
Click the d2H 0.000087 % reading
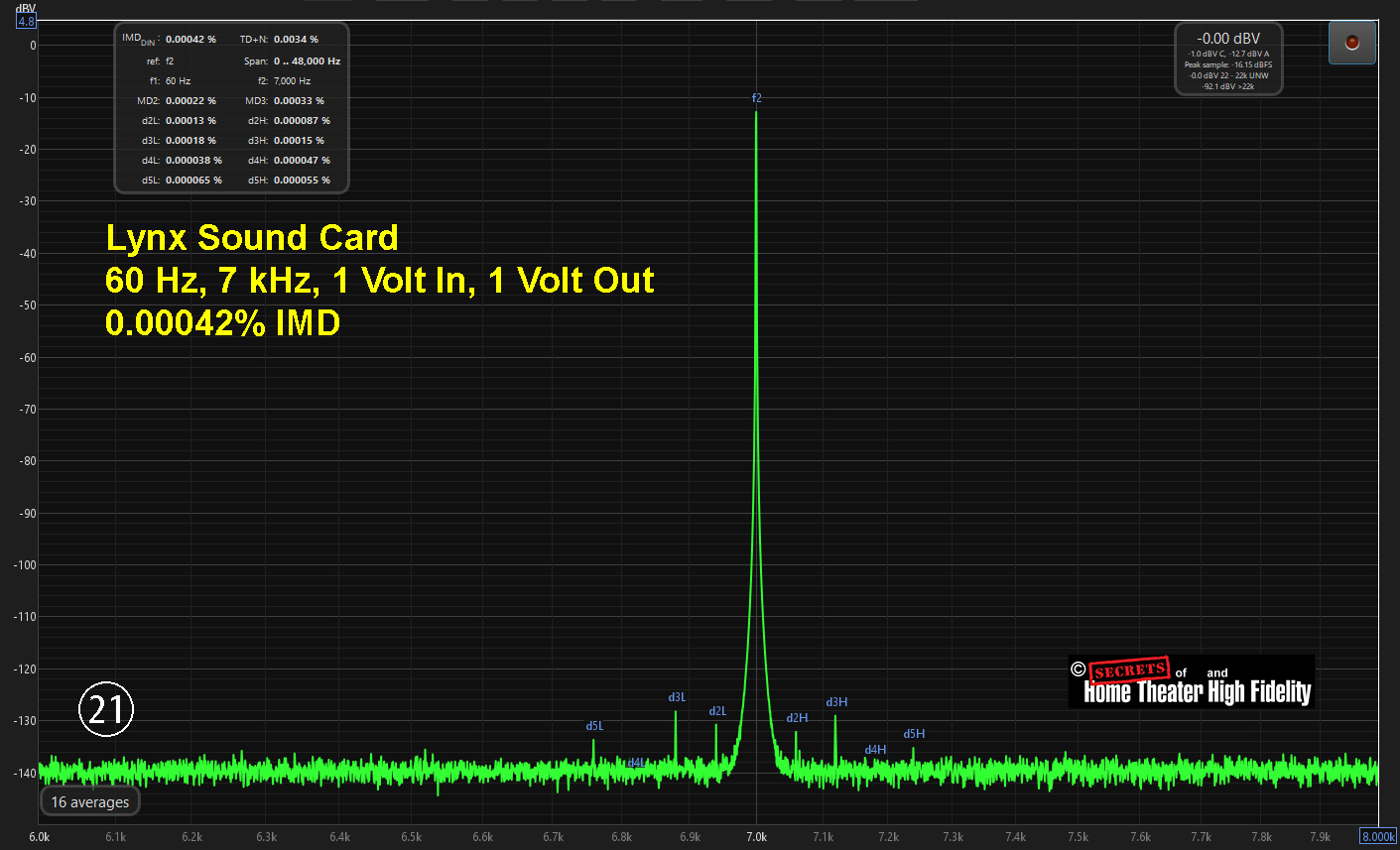[x=289, y=121]
